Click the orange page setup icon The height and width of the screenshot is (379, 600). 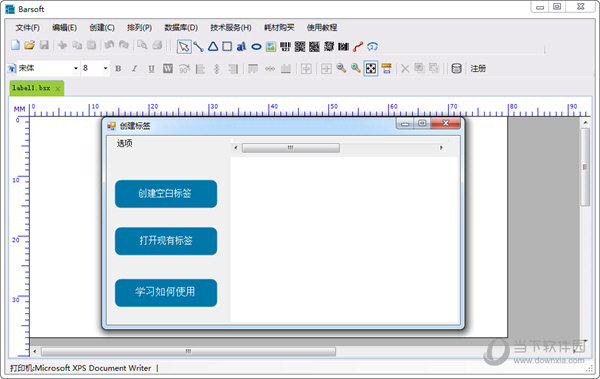386,69
